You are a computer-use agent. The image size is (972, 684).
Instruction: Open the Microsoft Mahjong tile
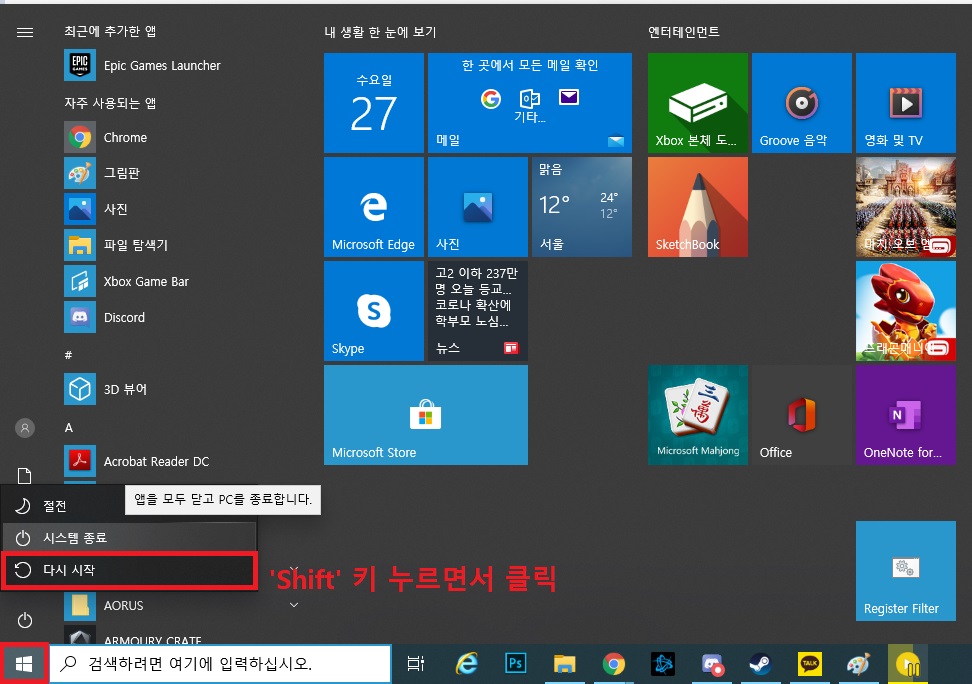tap(698, 415)
